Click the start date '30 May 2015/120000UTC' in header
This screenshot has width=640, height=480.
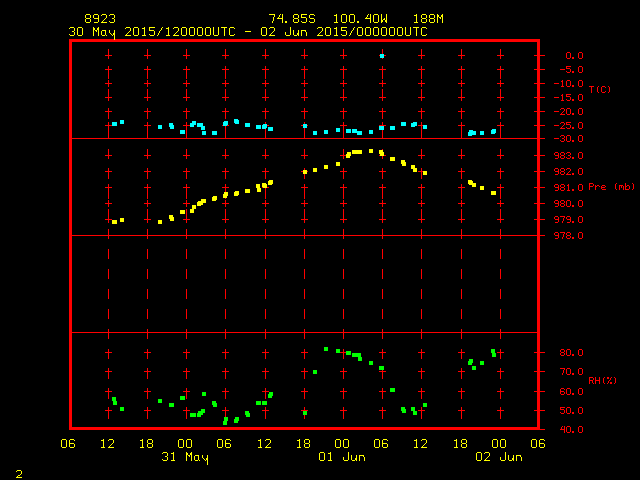click(152, 32)
